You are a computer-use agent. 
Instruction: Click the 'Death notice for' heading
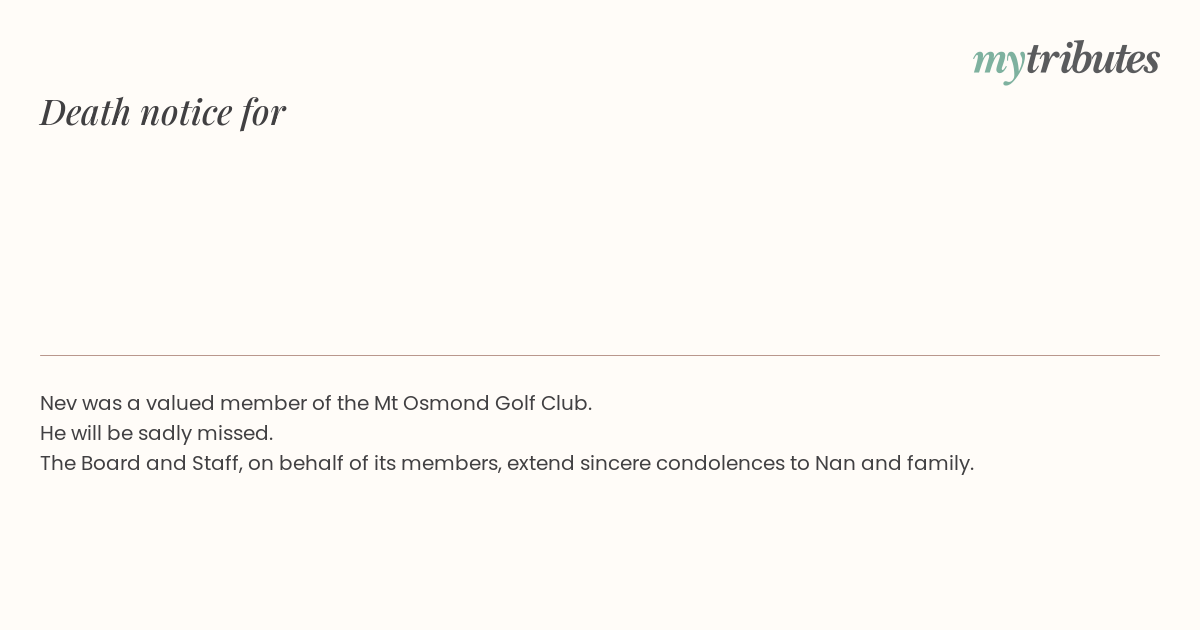(163, 112)
